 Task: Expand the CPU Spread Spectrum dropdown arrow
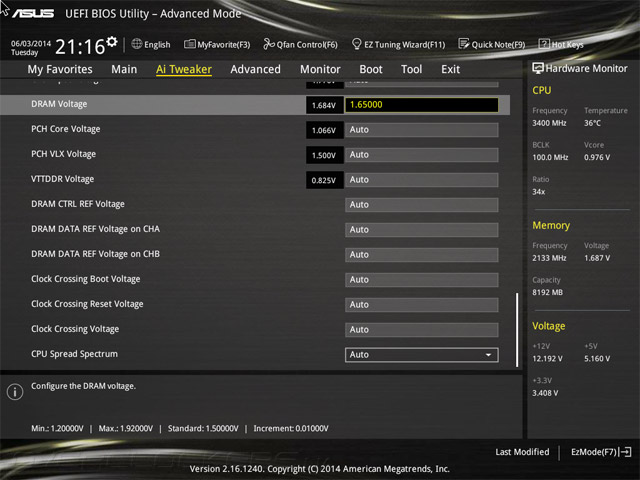coord(489,355)
